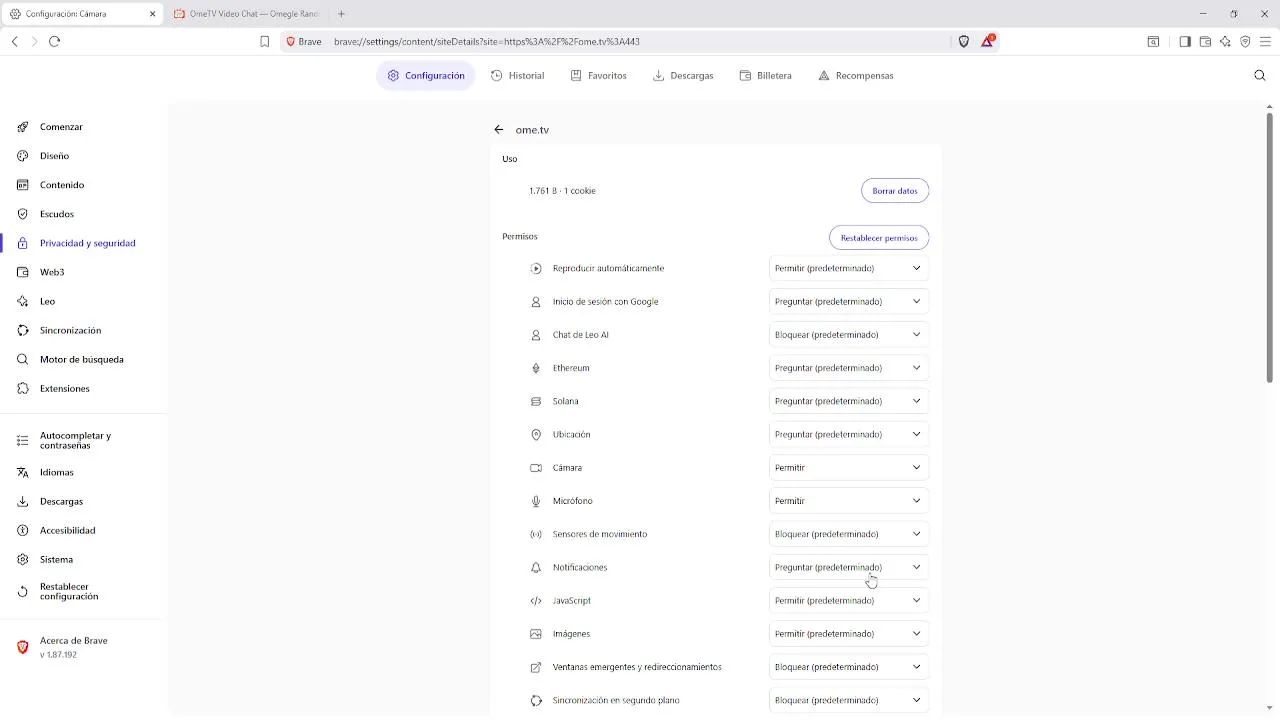This screenshot has width=1280, height=720.
Task: Open the Notificaciones permission dropdown
Action: tap(848, 567)
